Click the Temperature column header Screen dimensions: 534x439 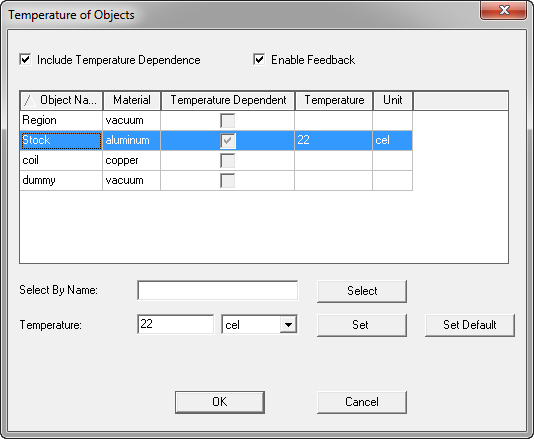(334, 100)
